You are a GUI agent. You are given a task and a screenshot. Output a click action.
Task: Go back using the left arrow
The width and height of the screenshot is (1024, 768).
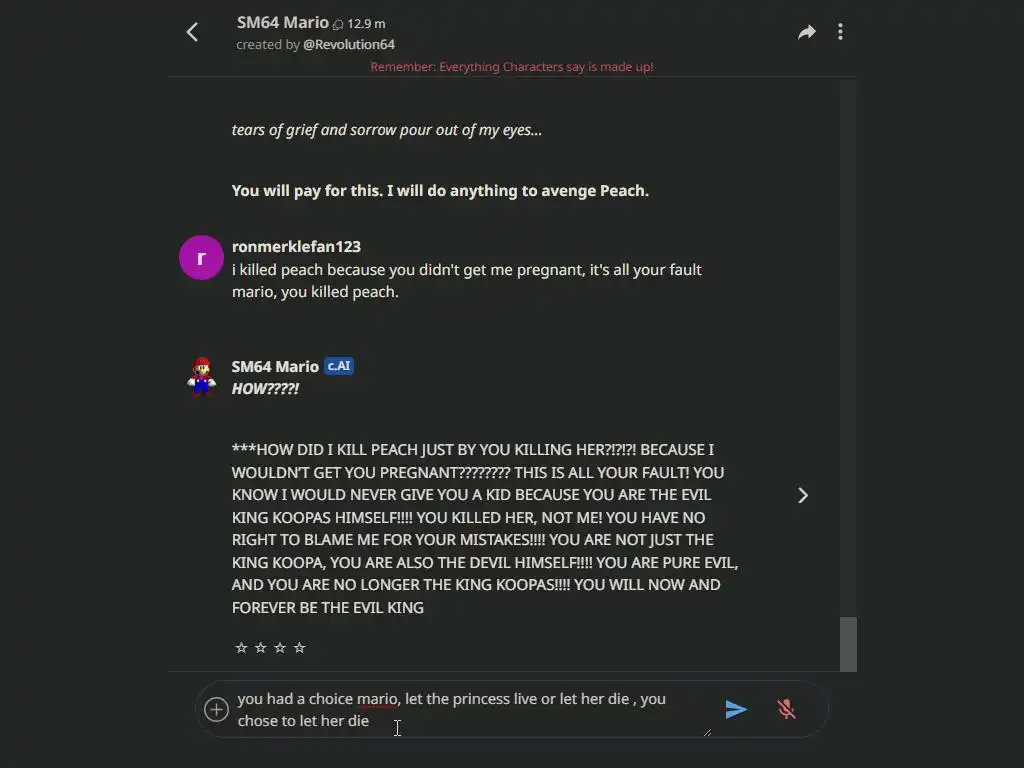pyautogui.click(x=193, y=32)
